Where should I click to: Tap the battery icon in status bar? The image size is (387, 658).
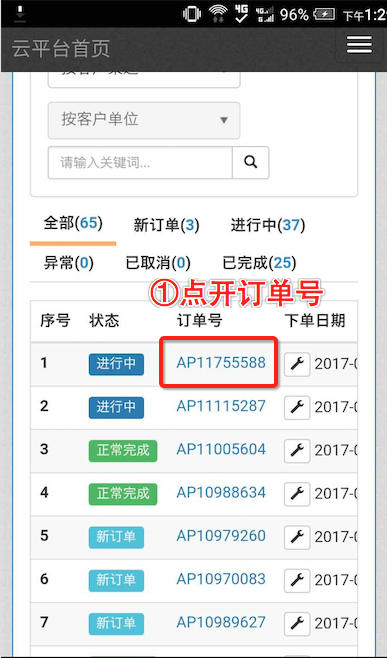[x=325, y=15]
